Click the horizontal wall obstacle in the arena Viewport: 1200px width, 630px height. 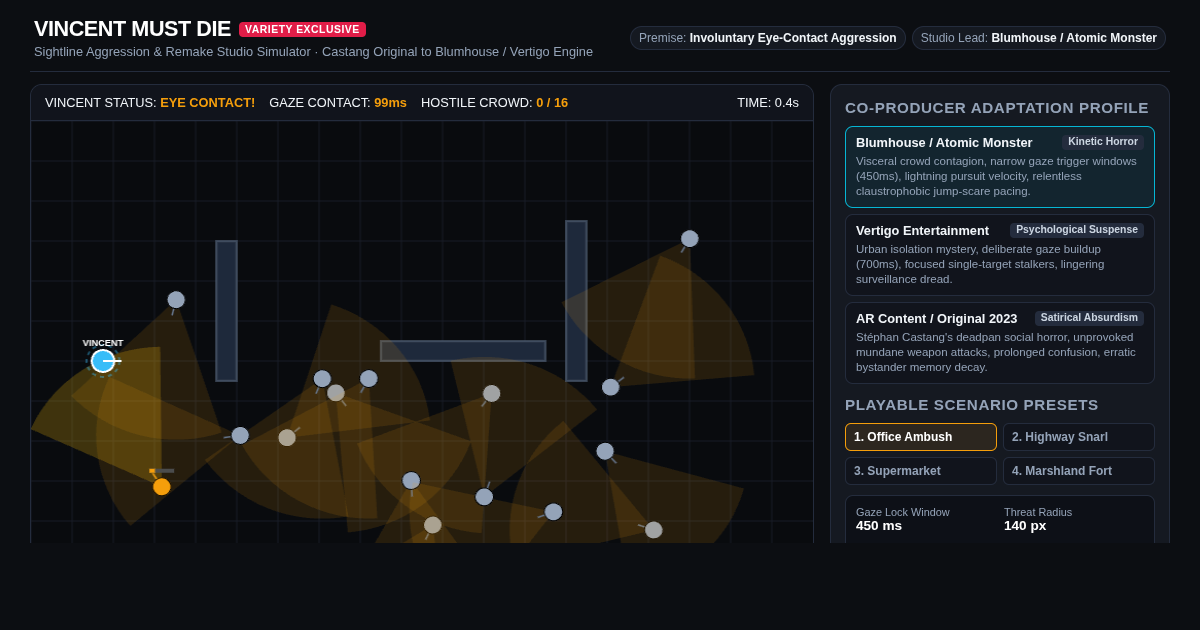pos(463,351)
